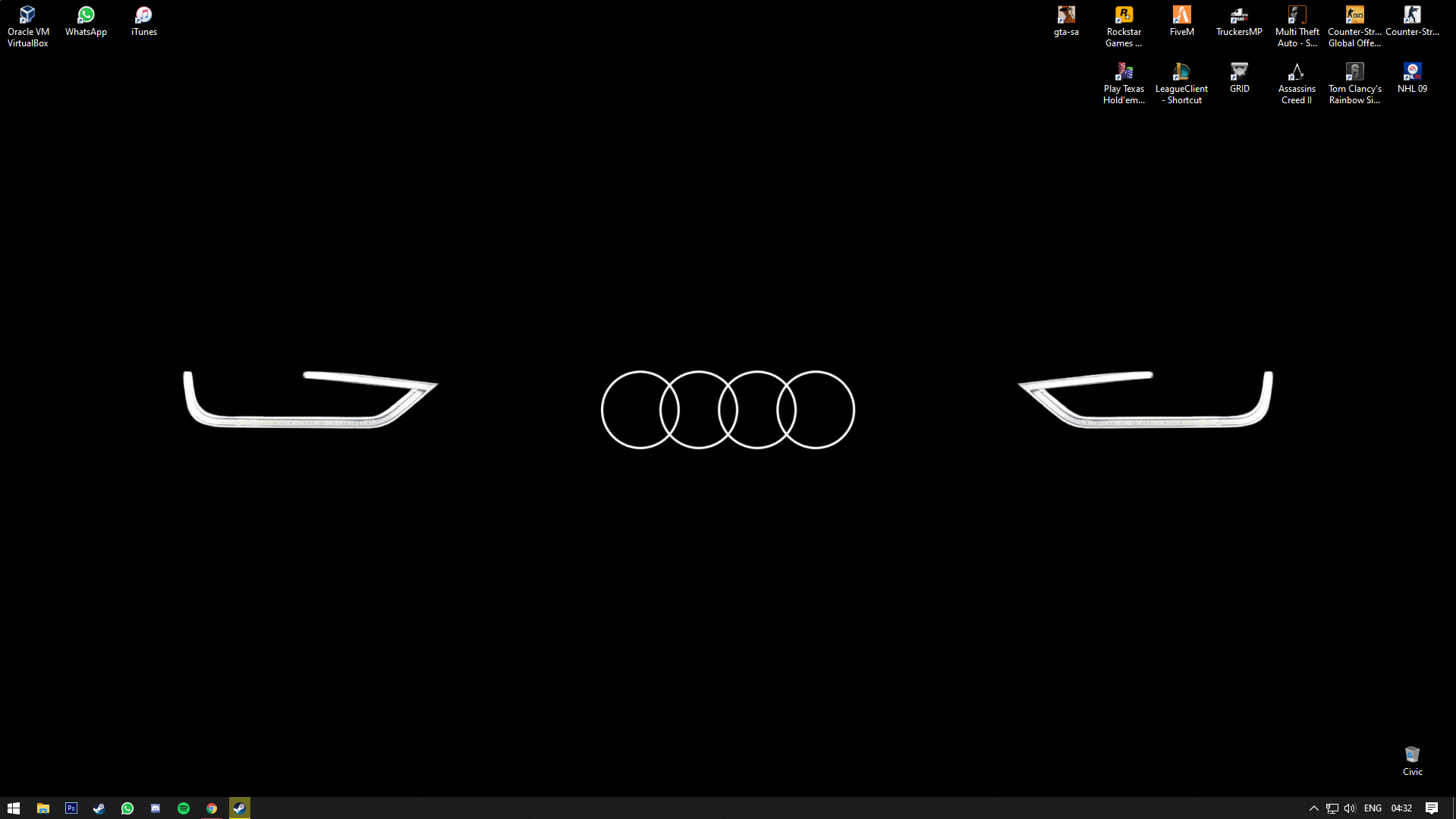Select the TruckersMP desktop icon
Image resolution: width=1456 pixels, height=819 pixels.
[x=1239, y=21]
